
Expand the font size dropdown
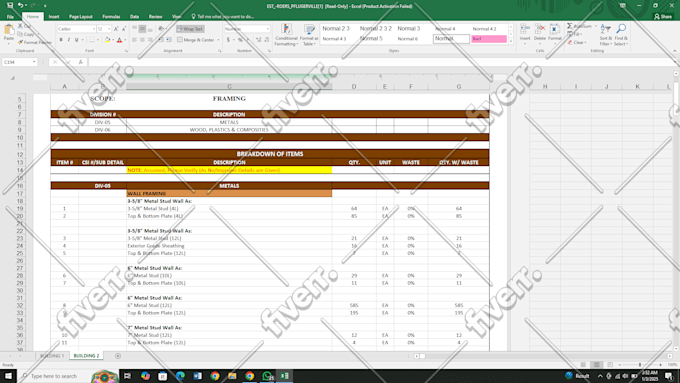tap(109, 29)
